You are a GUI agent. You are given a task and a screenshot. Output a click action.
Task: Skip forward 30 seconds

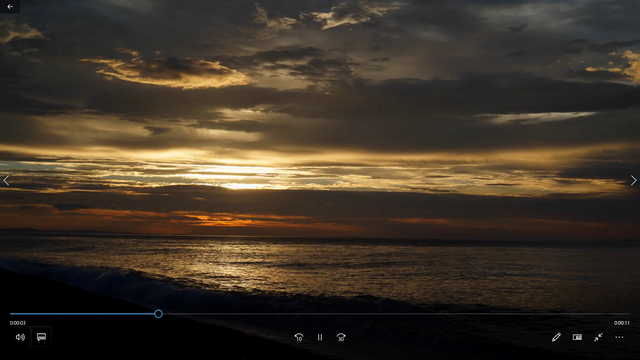pyautogui.click(x=341, y=337)
